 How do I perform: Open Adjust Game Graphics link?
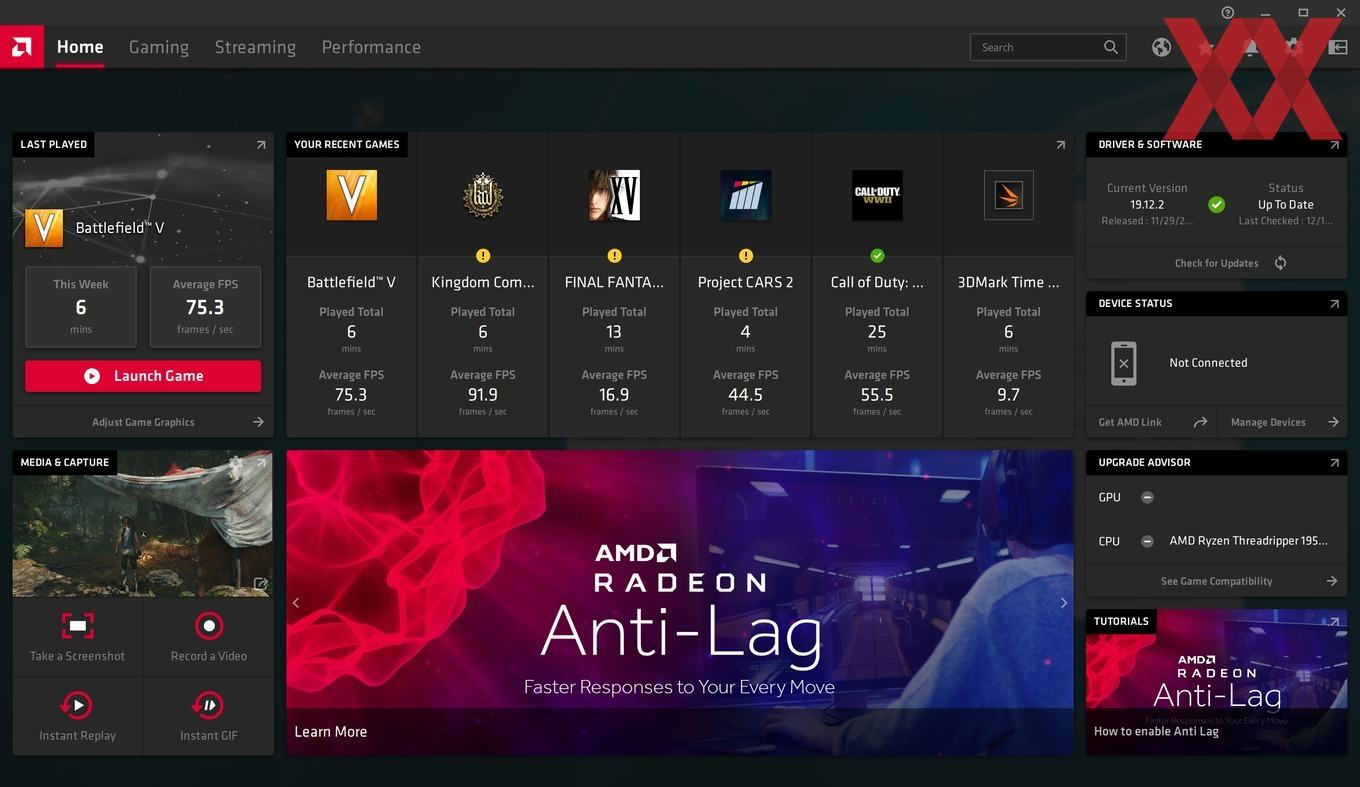(x=143, y=422)
